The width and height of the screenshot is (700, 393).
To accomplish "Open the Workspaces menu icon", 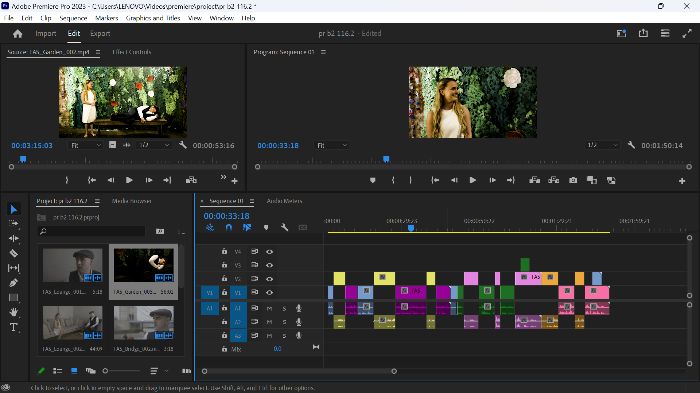I will [665, 33].
